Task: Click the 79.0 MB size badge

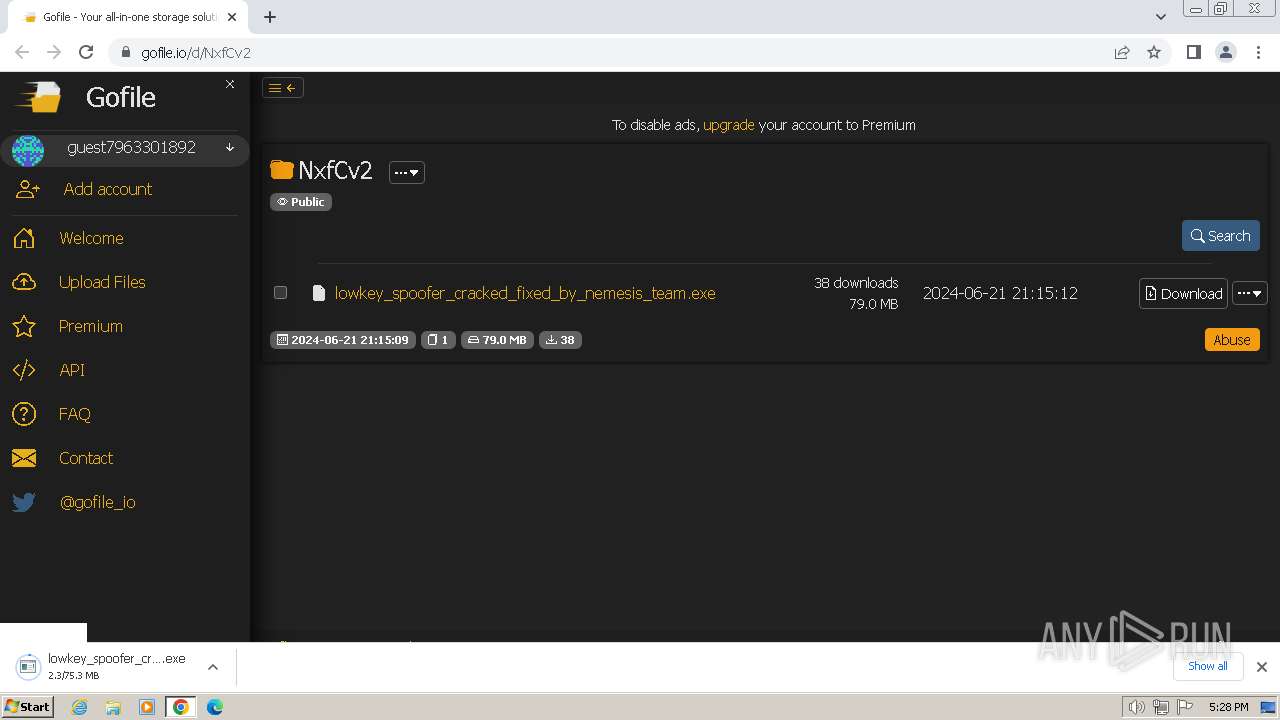Action: (497, 340)
